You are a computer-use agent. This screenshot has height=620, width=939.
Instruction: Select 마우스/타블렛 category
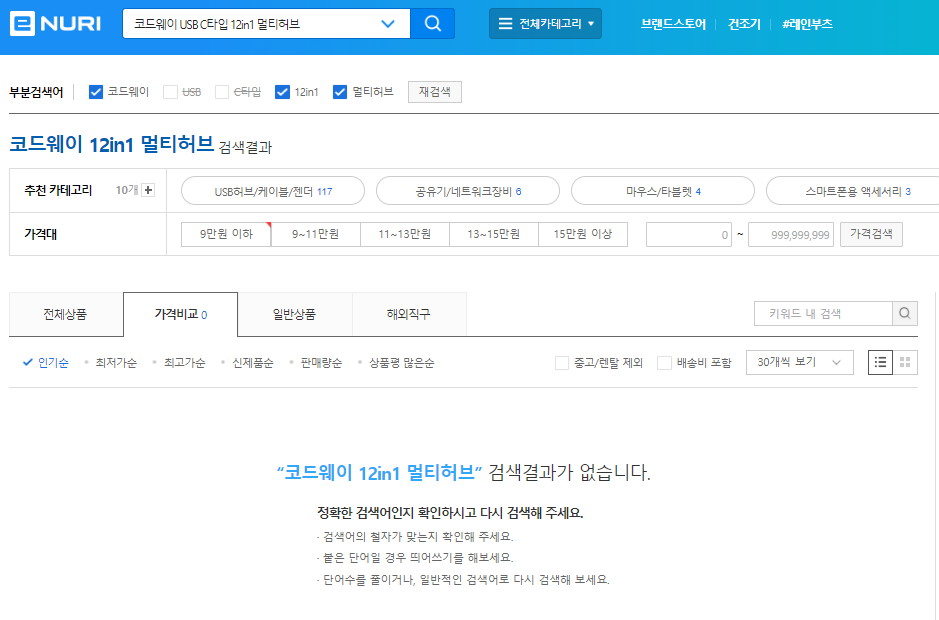pyautogui.click(x=663, y=192)
